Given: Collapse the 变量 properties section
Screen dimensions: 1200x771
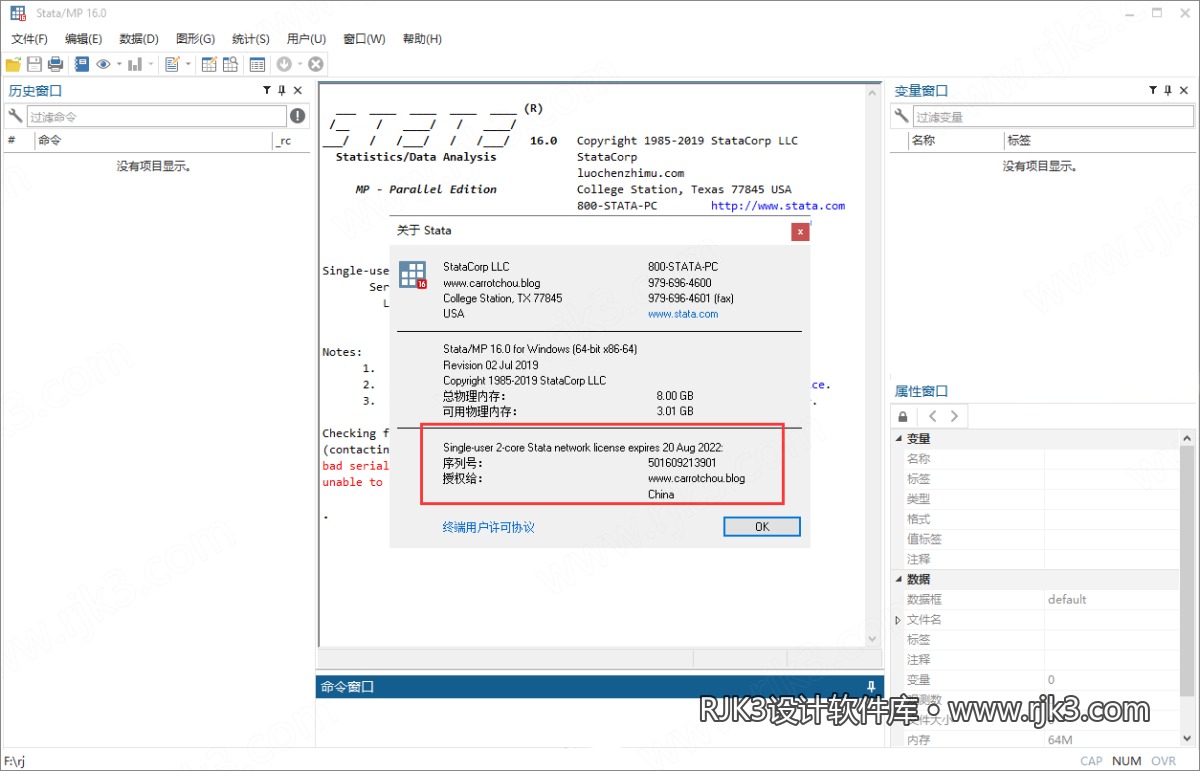Looking at the screenshot, I should click(899, 439).
